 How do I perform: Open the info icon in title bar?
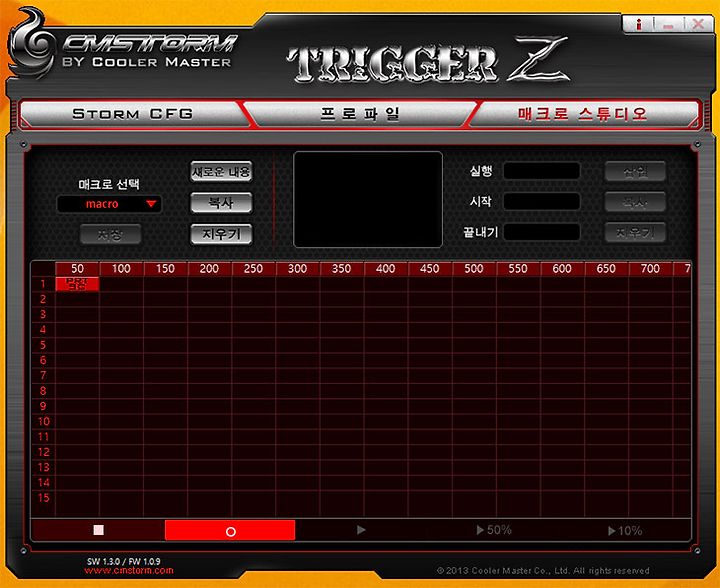pos(639,24)
